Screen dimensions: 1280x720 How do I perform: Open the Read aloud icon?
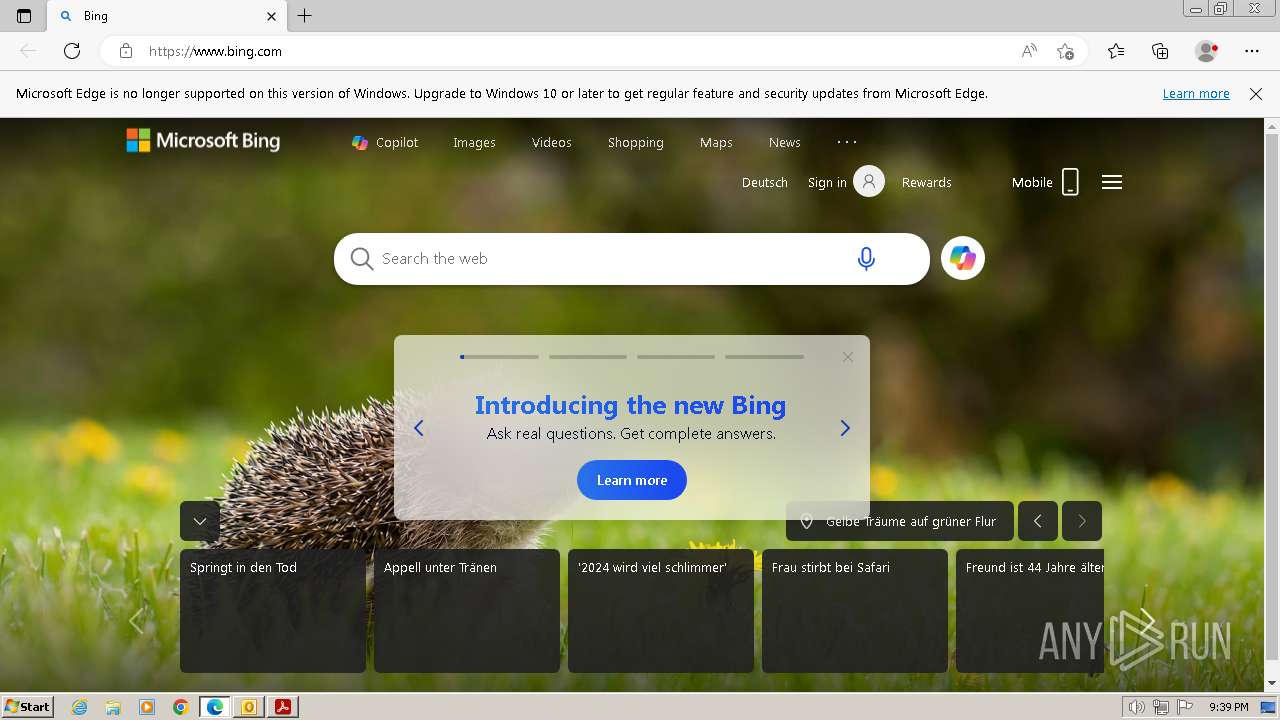pyautogui.click(x=1029, y=51)
